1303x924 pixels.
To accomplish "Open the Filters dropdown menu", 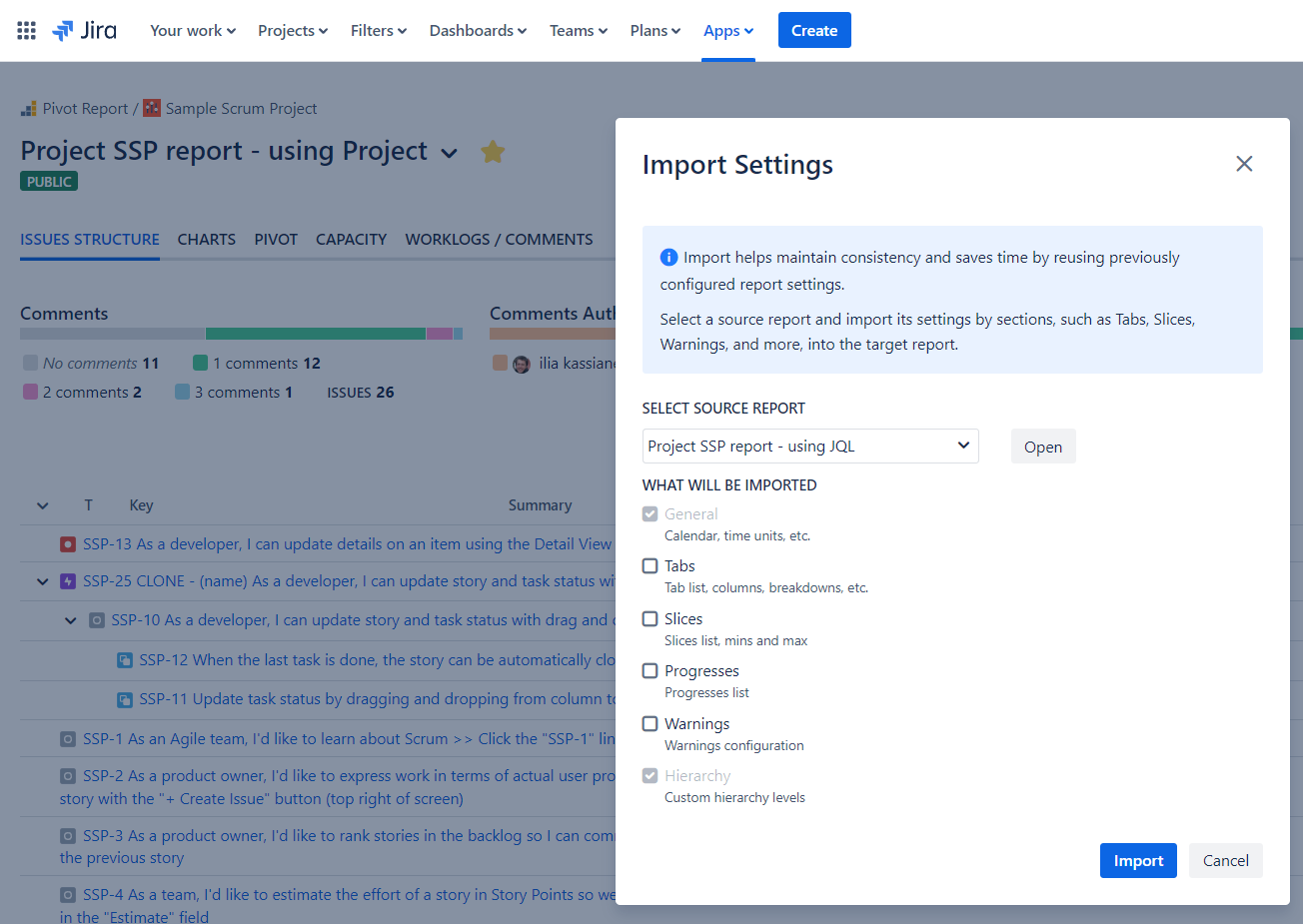I will (379, 31).
